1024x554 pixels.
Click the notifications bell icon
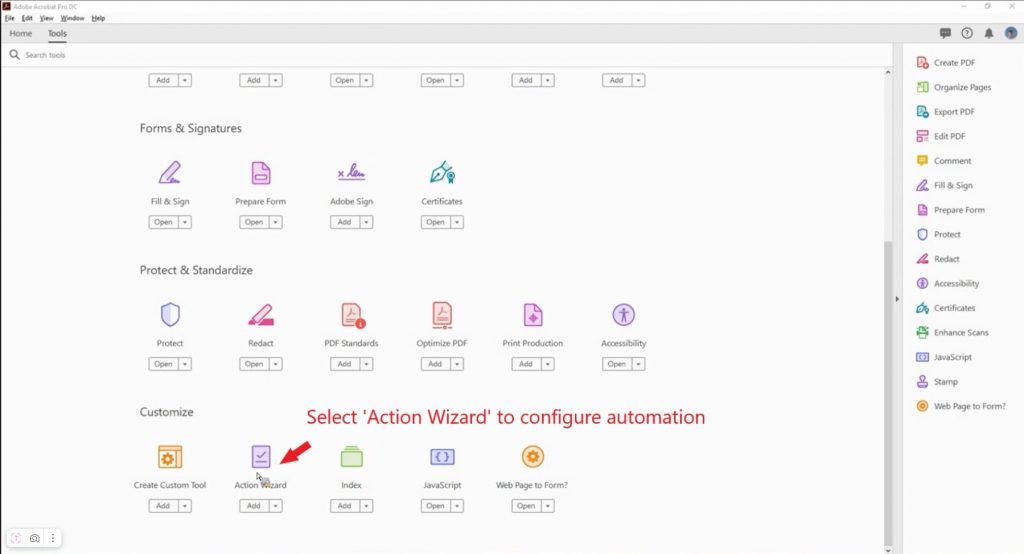point(989,33)
